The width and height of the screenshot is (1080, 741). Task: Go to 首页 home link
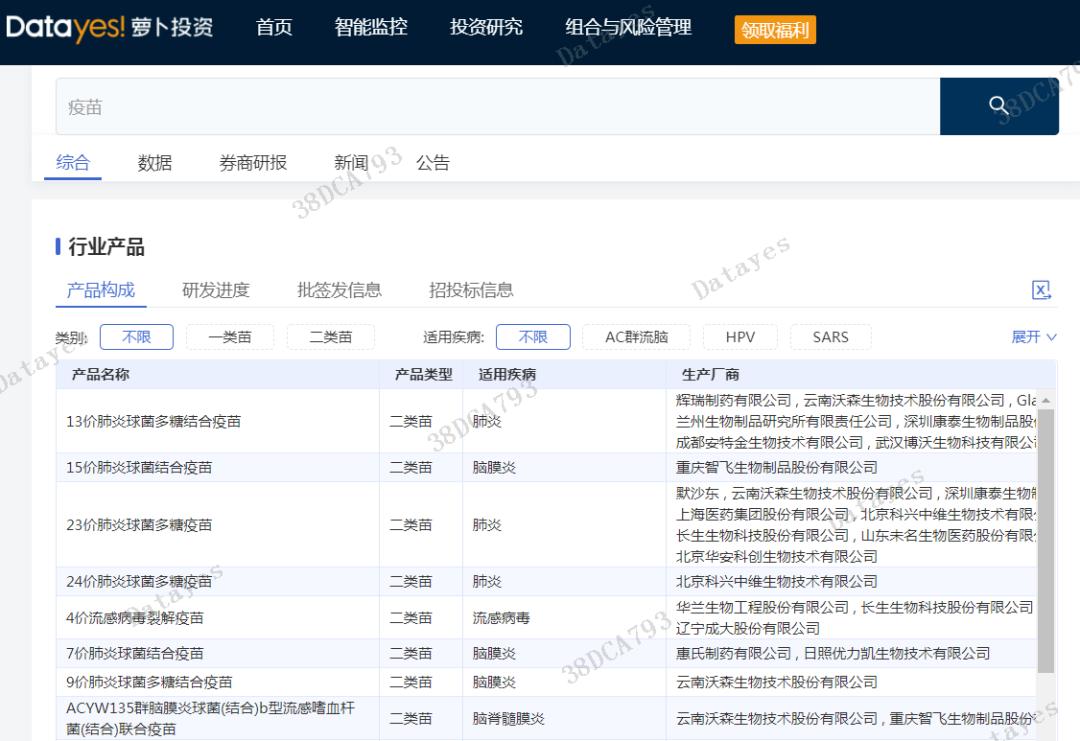(274, 27)
